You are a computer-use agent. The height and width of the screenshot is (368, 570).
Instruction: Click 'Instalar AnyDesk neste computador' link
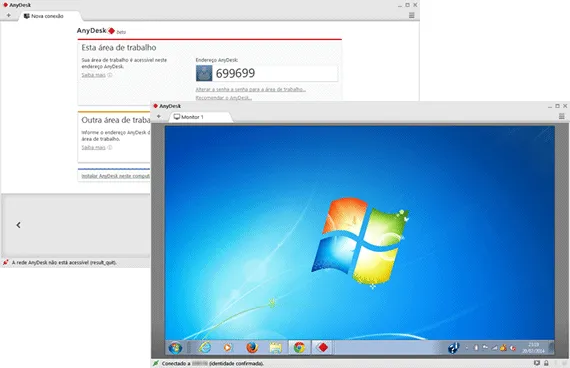(x=116, y=176)
